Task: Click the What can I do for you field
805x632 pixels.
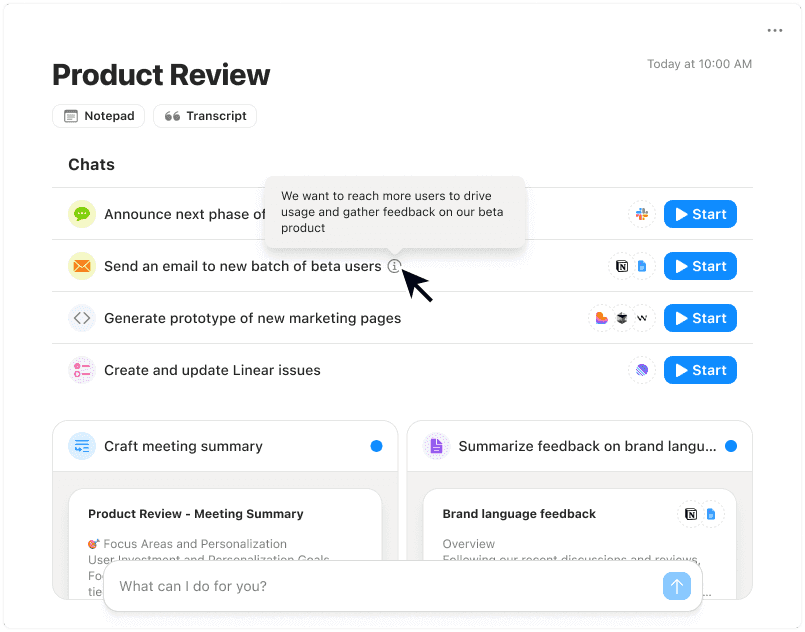Action: pyautogui.click(x=380, y=586)
